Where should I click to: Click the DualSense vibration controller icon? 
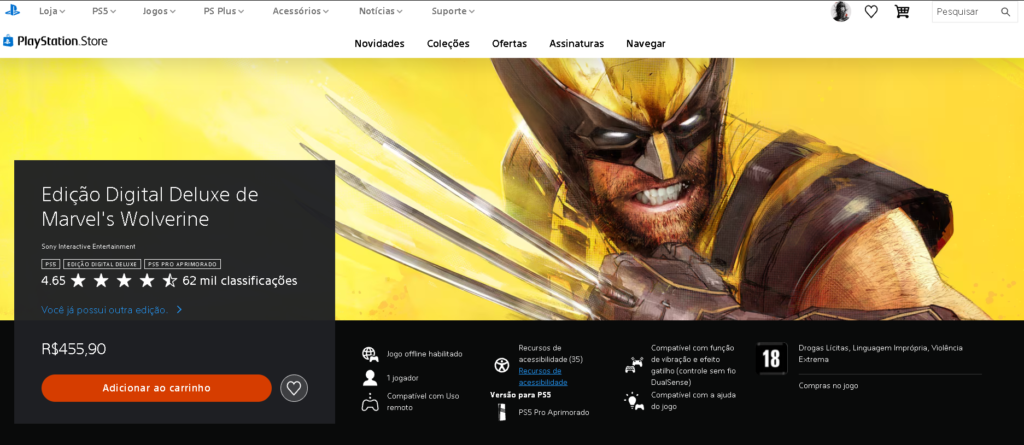coord(633,365)
